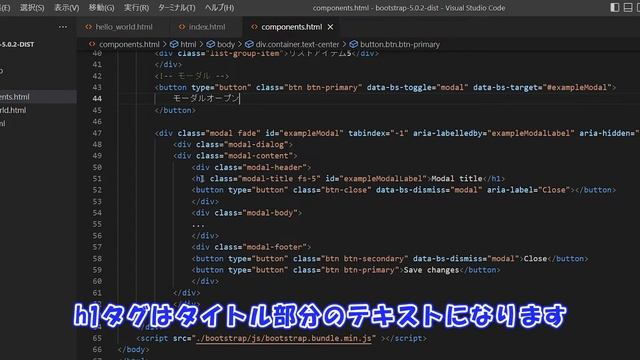Click body breadcrumb segment
Image resolution: width=640 pixels, height=360 pixels.
pyautogui.click(x=226, y=44)
